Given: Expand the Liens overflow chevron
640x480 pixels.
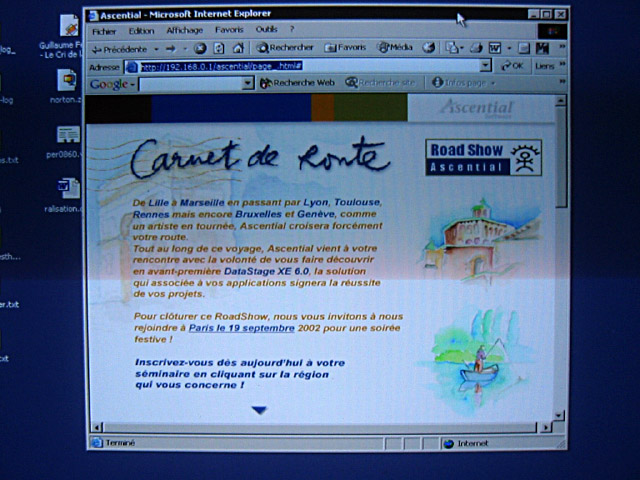Looking at the screenshot, I should pos(562,64).
